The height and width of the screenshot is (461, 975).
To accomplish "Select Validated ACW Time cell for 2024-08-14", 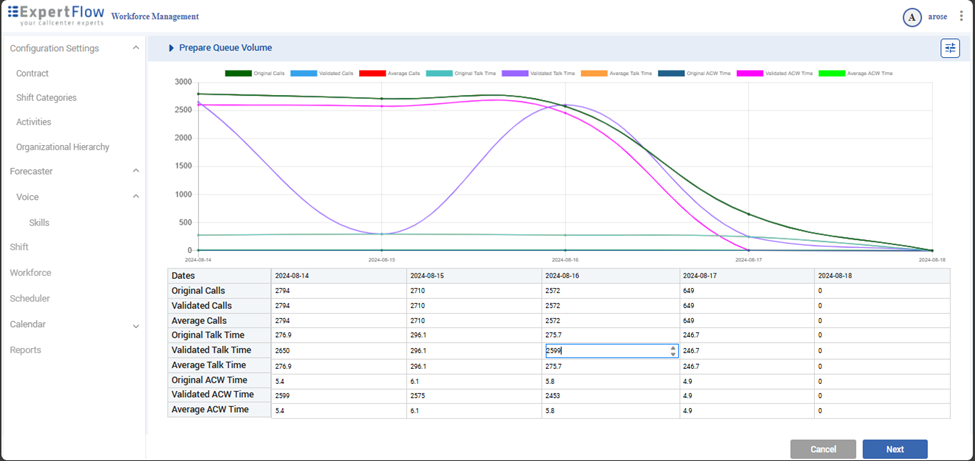I will pos(338,395).
